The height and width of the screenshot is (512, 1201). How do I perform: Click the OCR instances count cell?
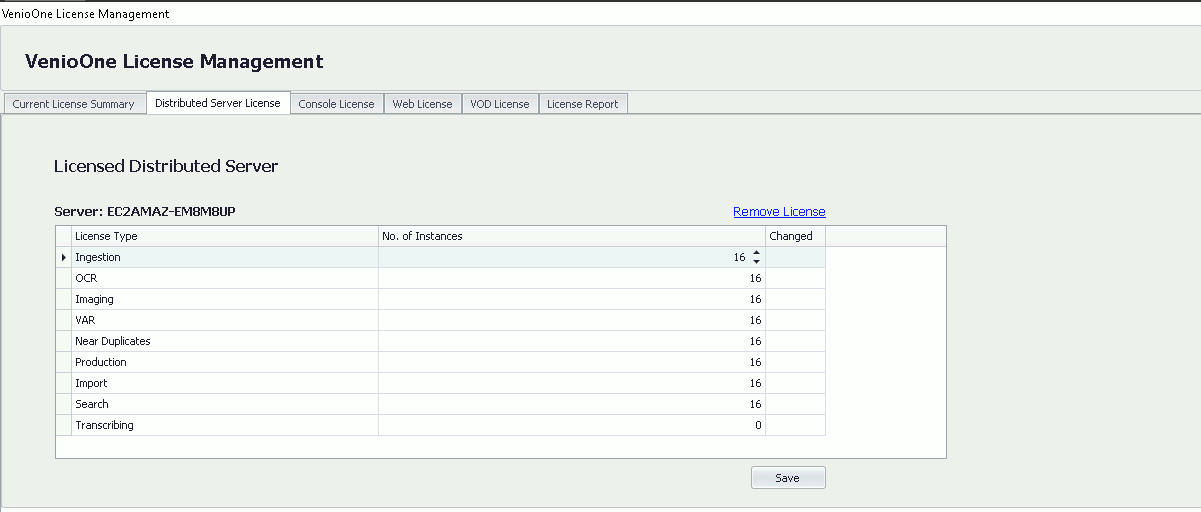[572, 278]
